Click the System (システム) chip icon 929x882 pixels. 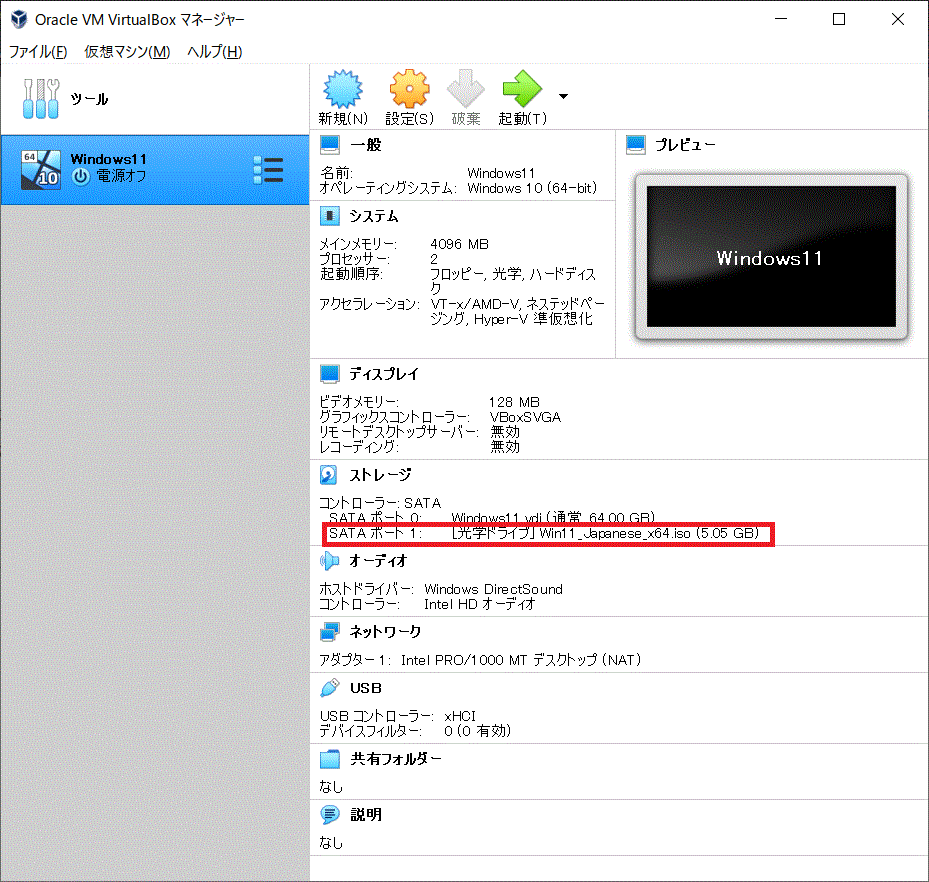[330, 216]
